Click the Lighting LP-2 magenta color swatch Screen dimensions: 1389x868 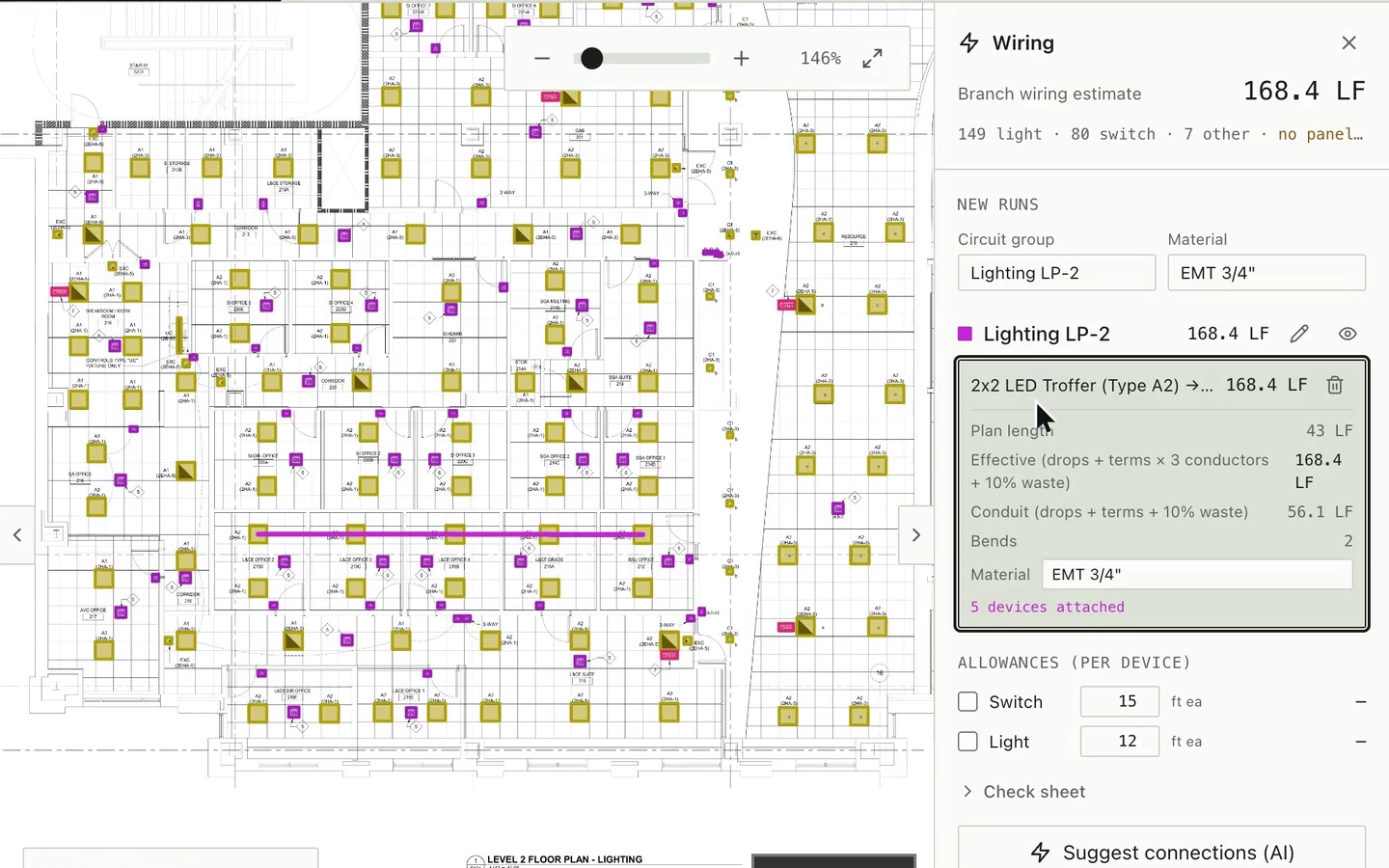click(965, 334)
